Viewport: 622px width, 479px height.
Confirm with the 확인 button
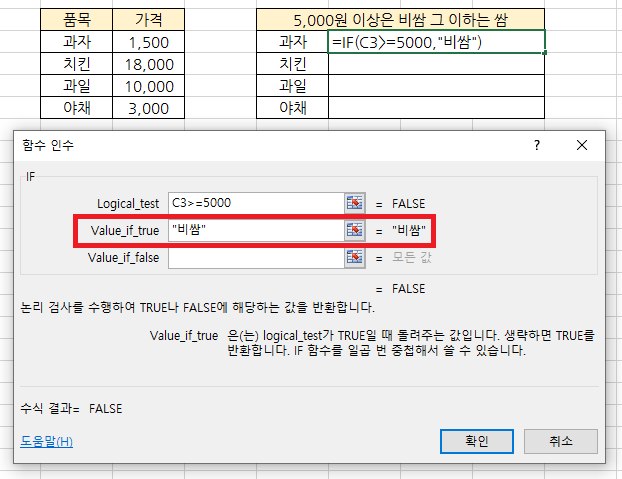476,441
